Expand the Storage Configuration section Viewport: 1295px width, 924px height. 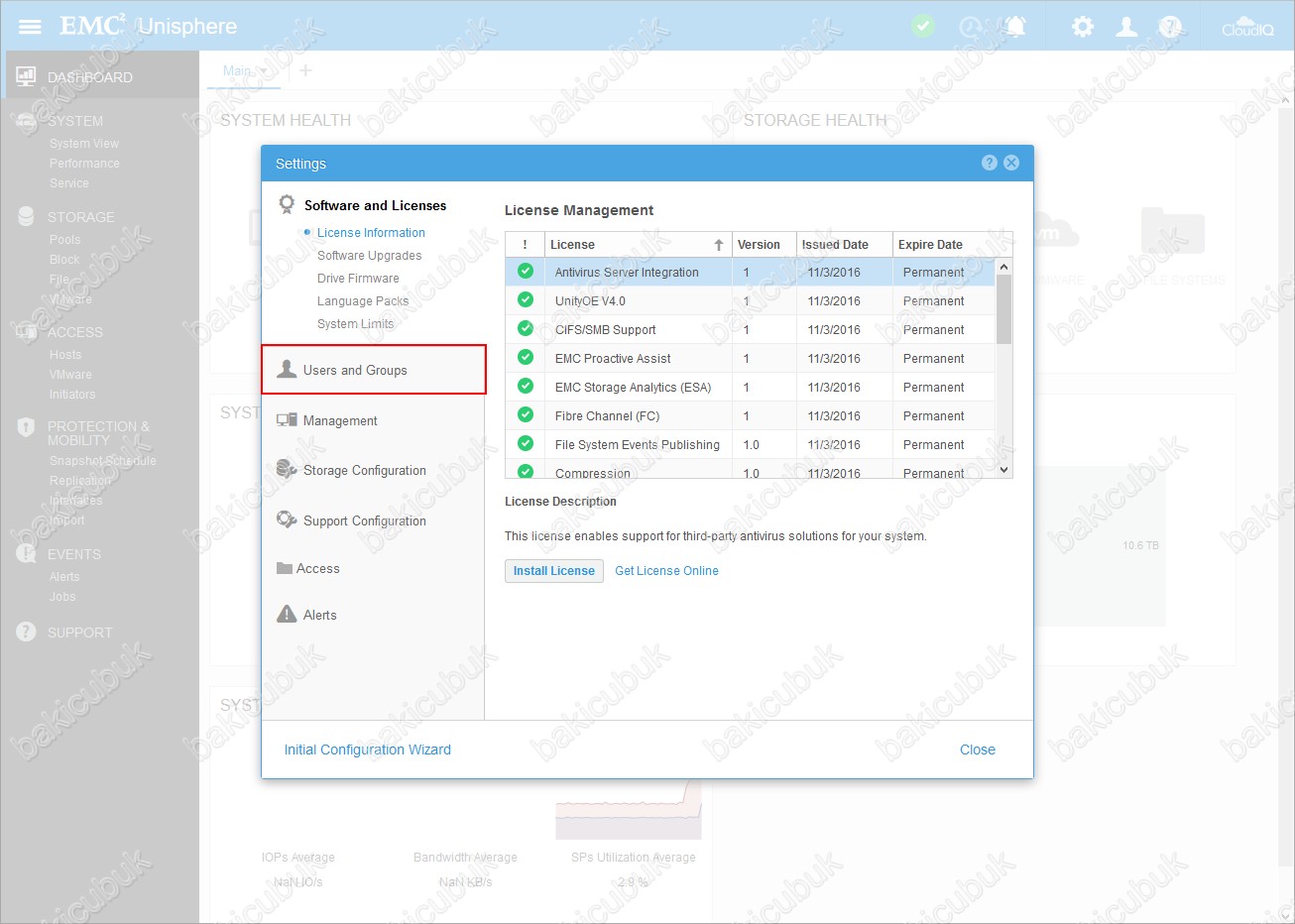[x=365, y=470]
